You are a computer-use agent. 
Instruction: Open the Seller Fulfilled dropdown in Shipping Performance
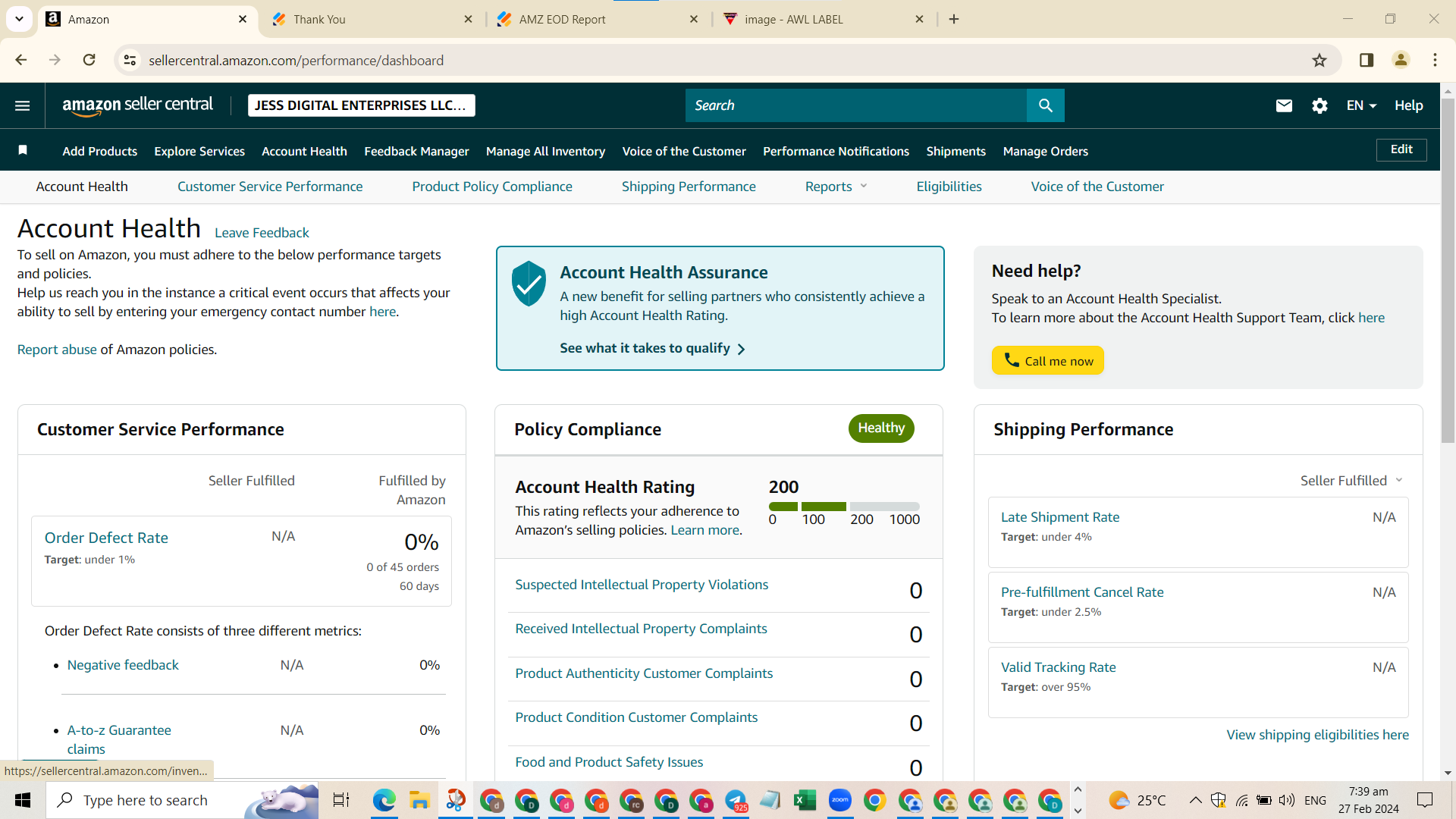[x=1351, y=481]
